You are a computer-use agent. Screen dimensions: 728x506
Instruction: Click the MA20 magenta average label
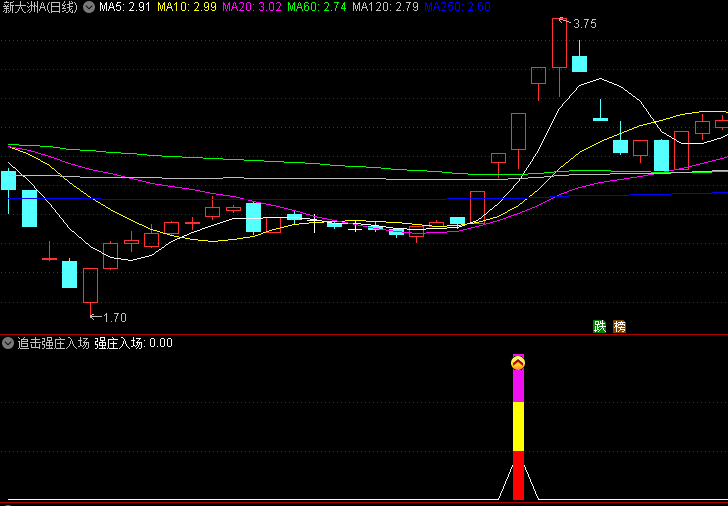click(251, 7)
